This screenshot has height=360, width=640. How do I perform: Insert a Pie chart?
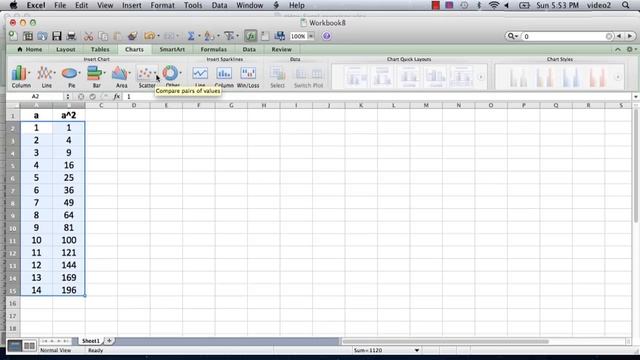[70, 76]
